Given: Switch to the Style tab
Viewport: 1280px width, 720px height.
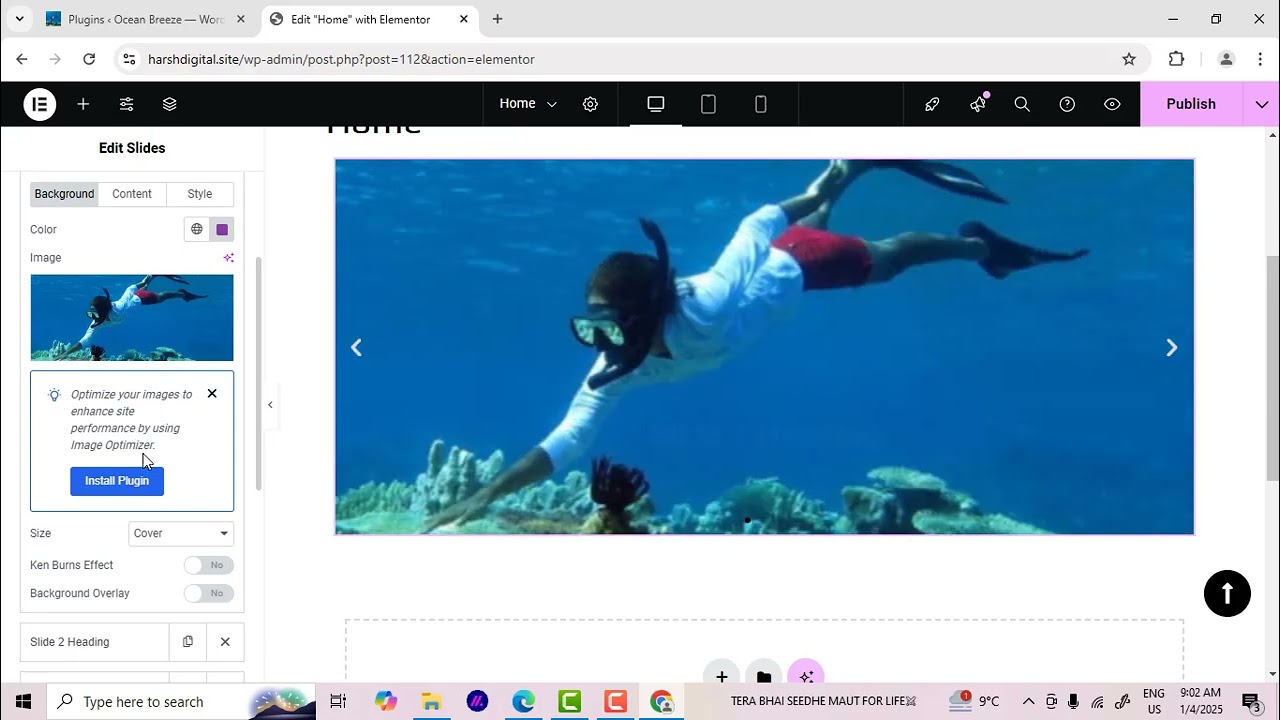Looking at the screenshot, I should tap(200, 194).
